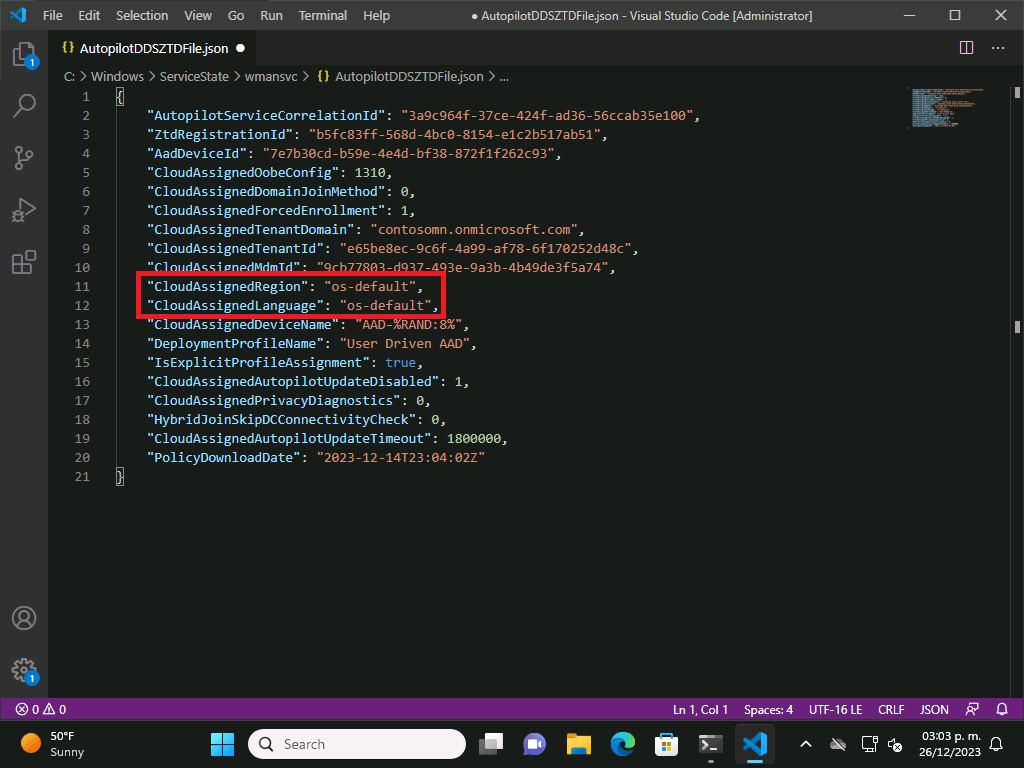Open the Explorer view in activity bar
This screenshot has width=1024, height=768.
point(24,54)
